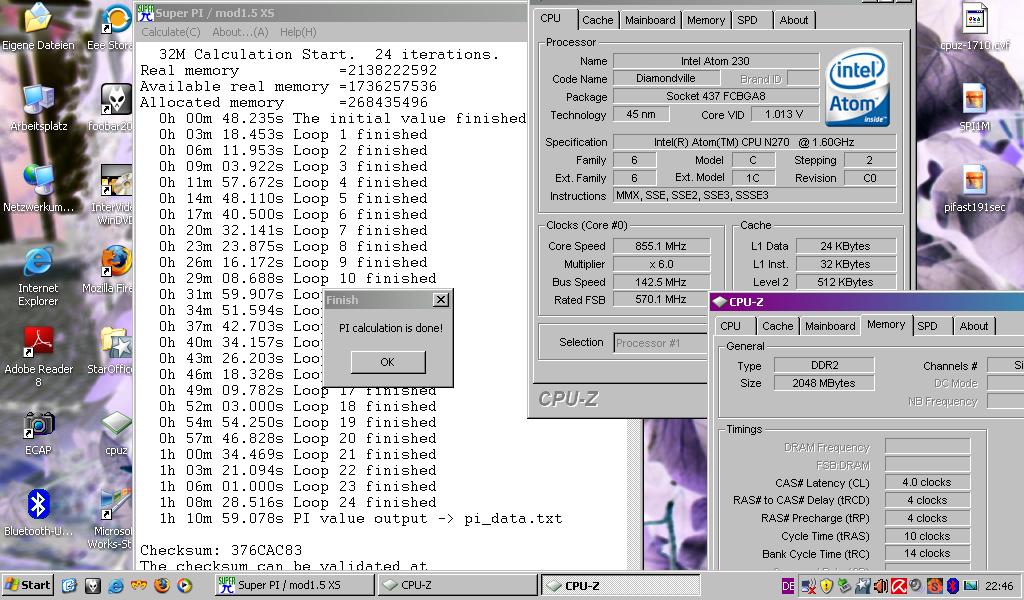
Task: Click security alert shield tray icon
Action: pos(827,586)
